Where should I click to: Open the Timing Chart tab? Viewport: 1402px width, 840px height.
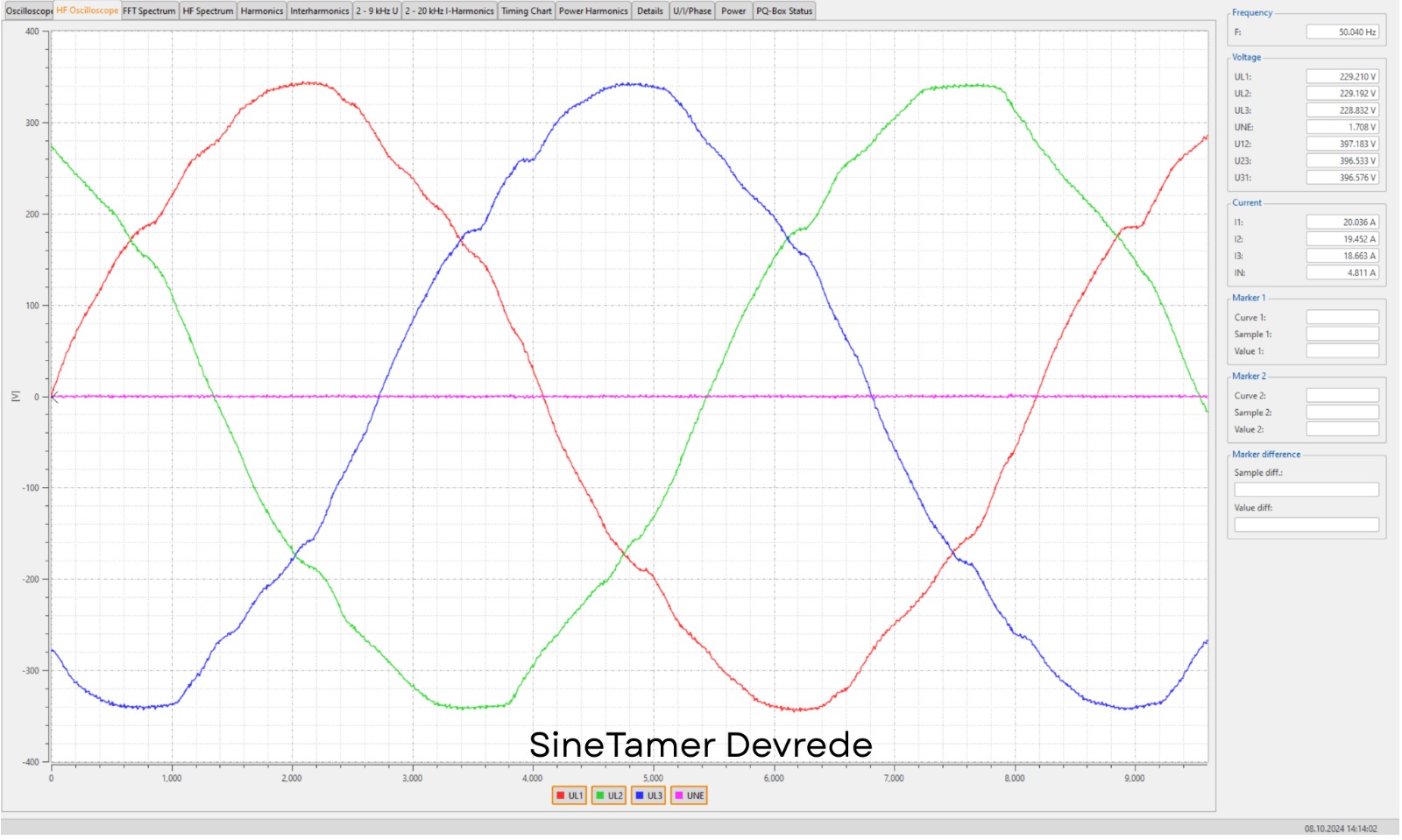tap(526, 11)
